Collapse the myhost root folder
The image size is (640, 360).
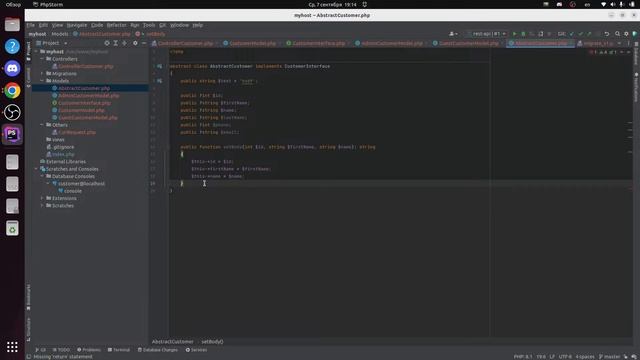coord(36,52)
